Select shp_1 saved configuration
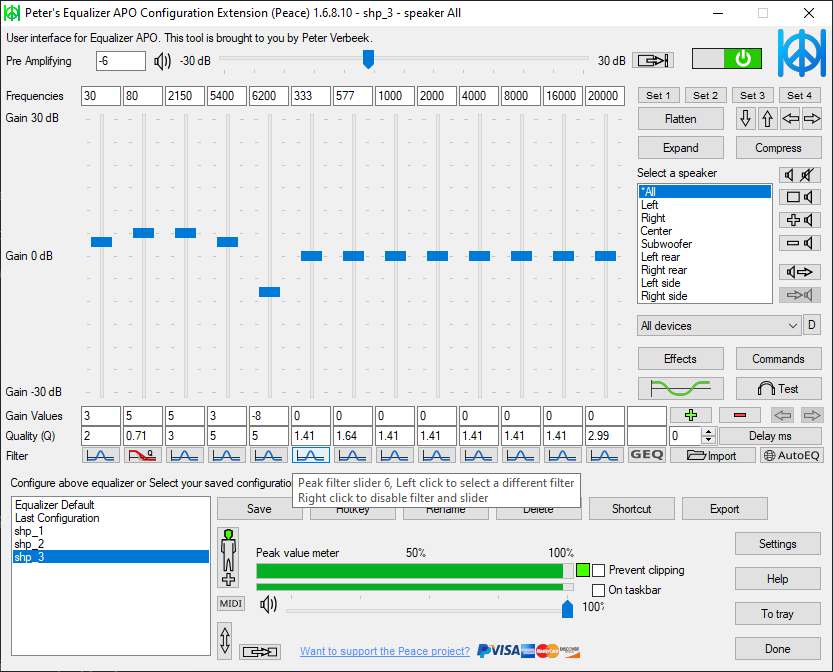 110,531
